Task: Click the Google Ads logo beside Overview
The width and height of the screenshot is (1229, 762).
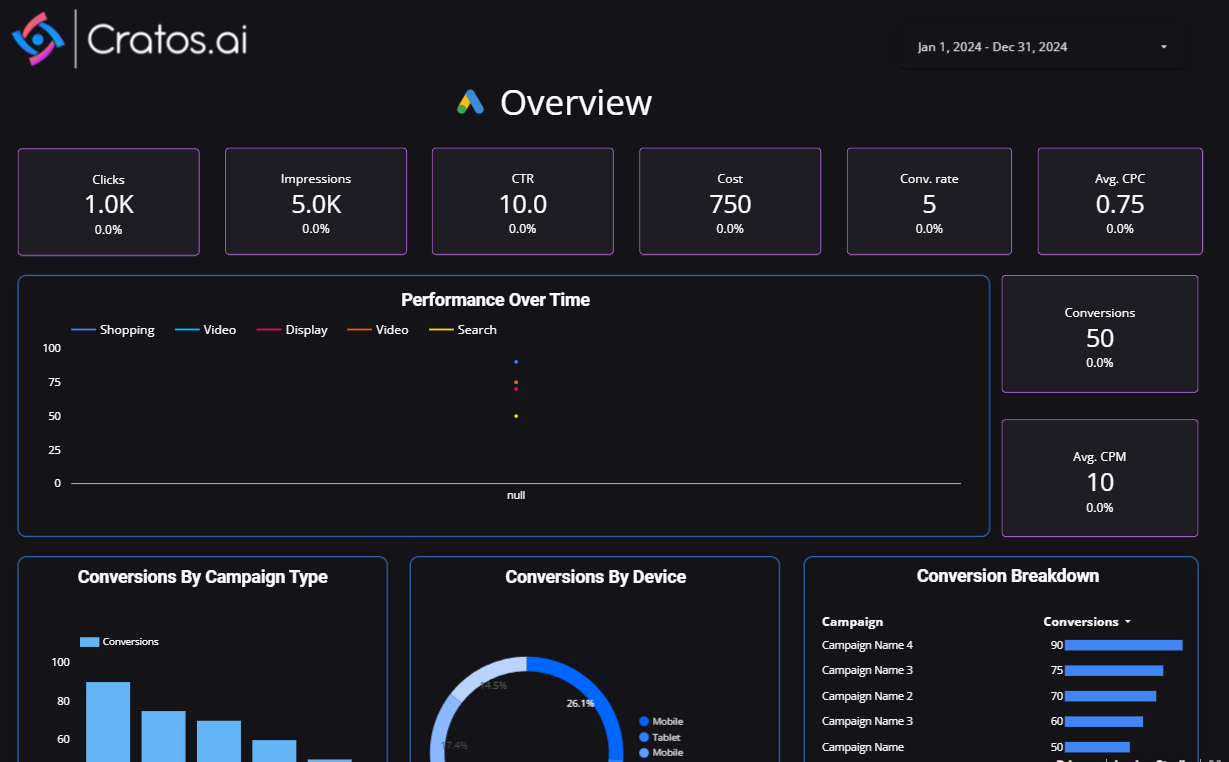Action: click(471, 102)
